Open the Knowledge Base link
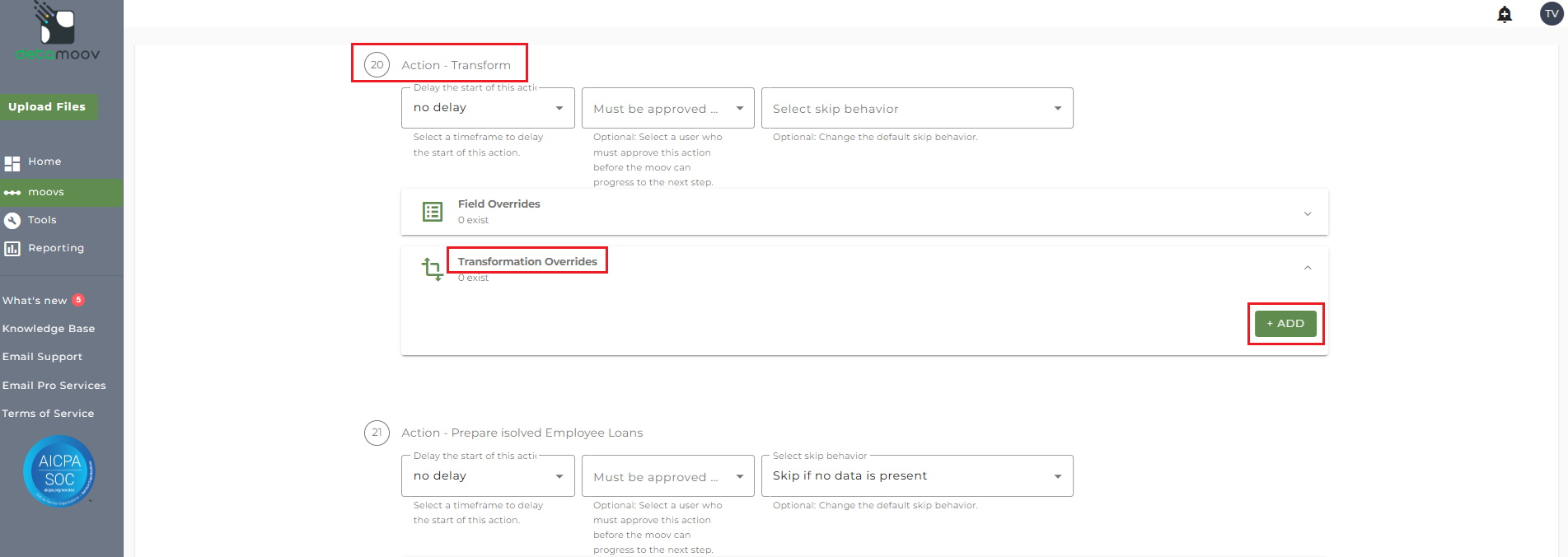The width and height of the screenshot is (1568, 557). tap(49, 329)
